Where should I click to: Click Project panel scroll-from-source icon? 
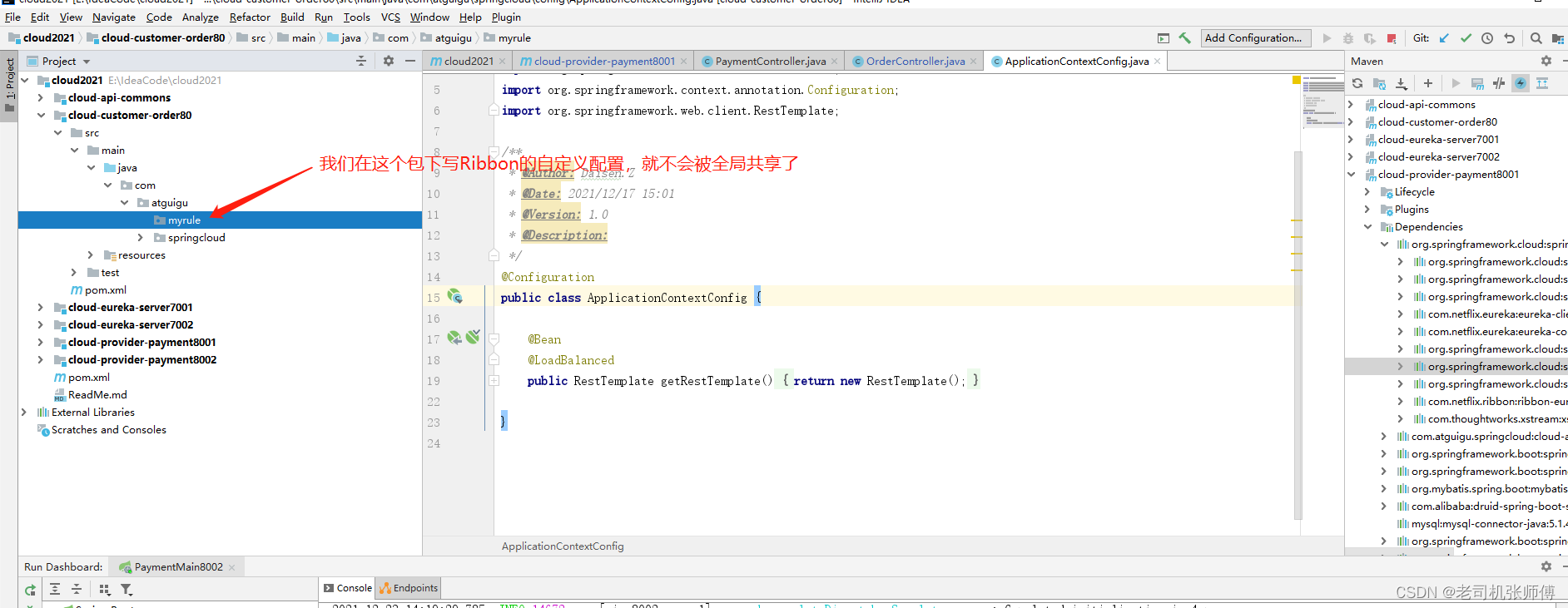(x=361, y=61)
